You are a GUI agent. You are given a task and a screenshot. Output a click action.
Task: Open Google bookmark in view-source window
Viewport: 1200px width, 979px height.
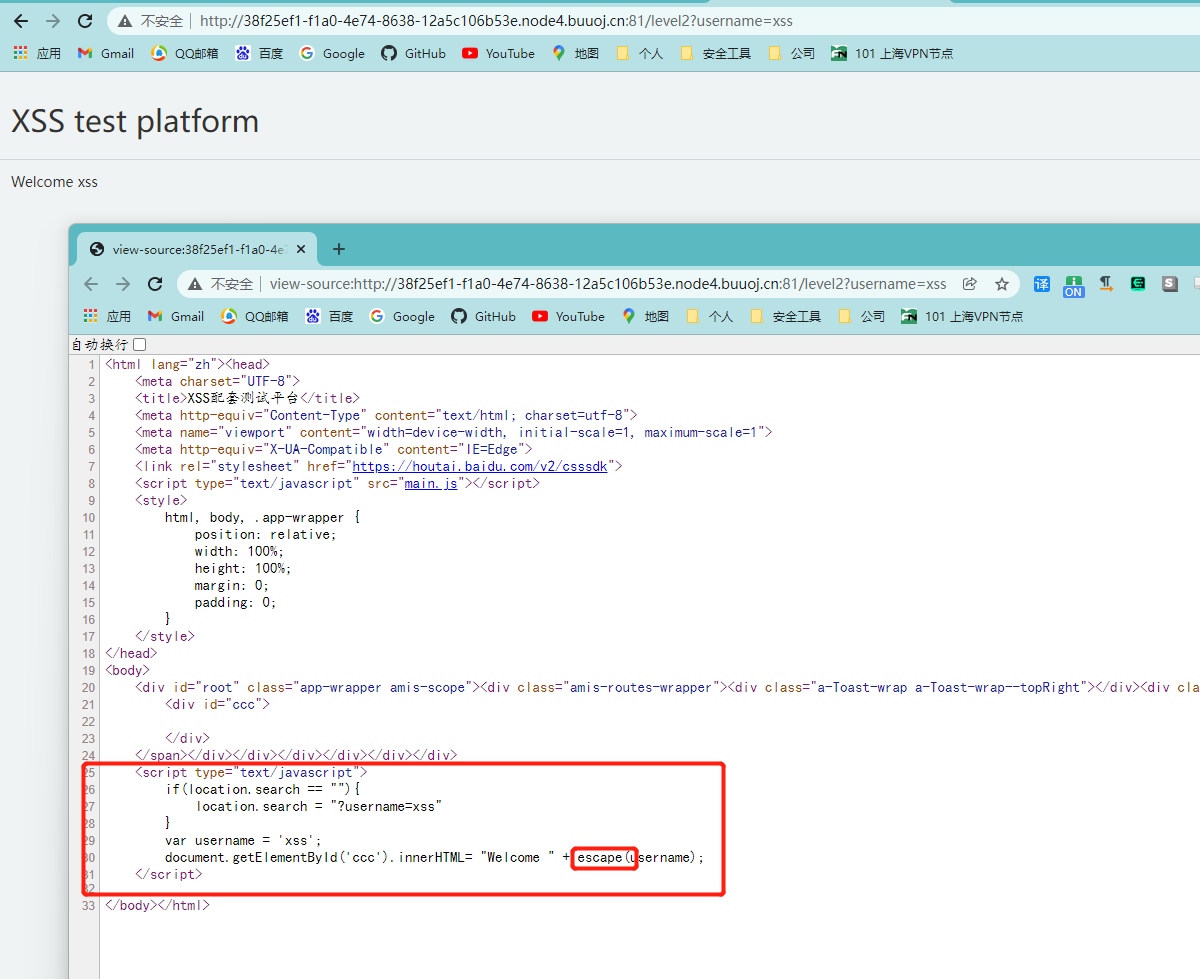tap(402, 316)
